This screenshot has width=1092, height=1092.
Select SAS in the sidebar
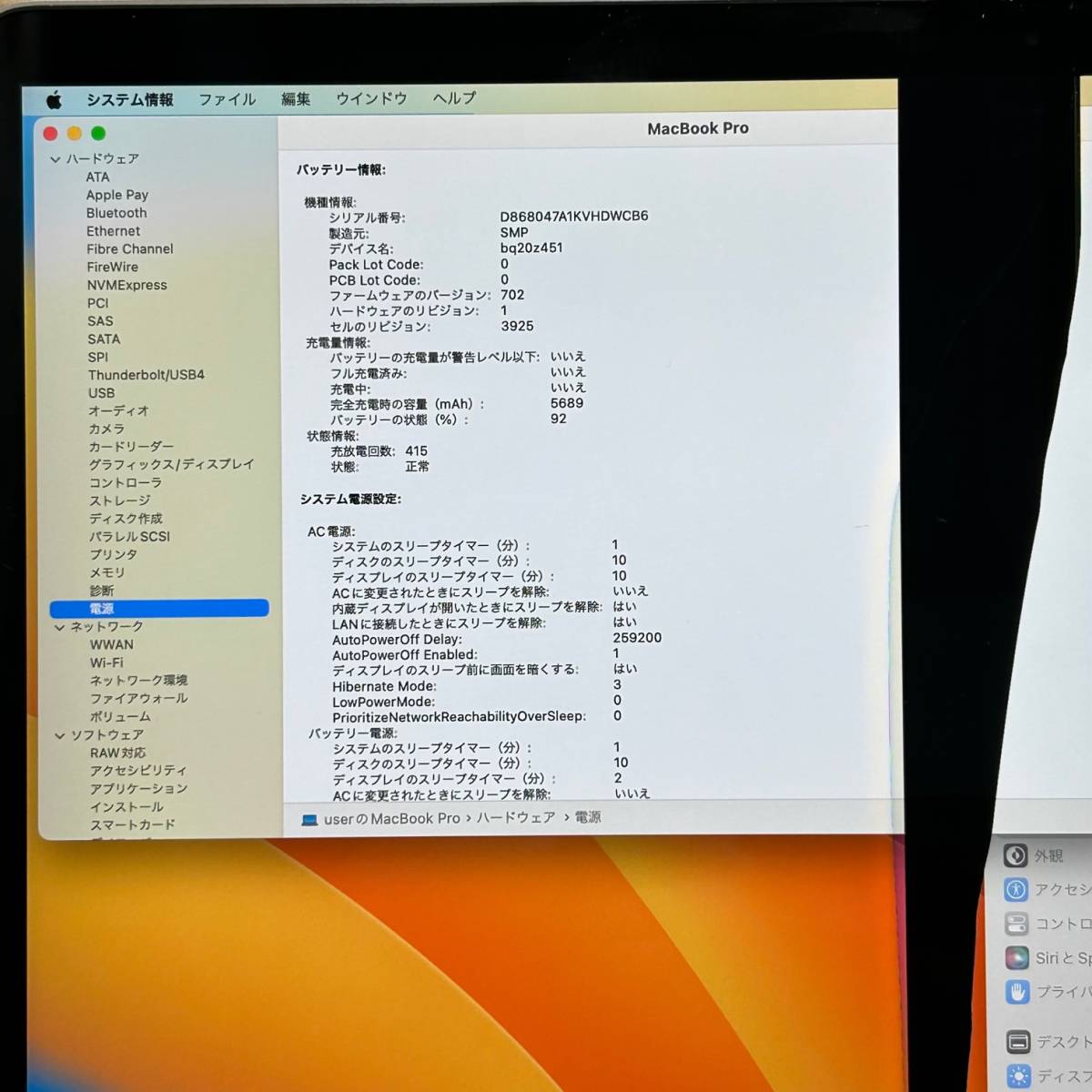(100, 321)
